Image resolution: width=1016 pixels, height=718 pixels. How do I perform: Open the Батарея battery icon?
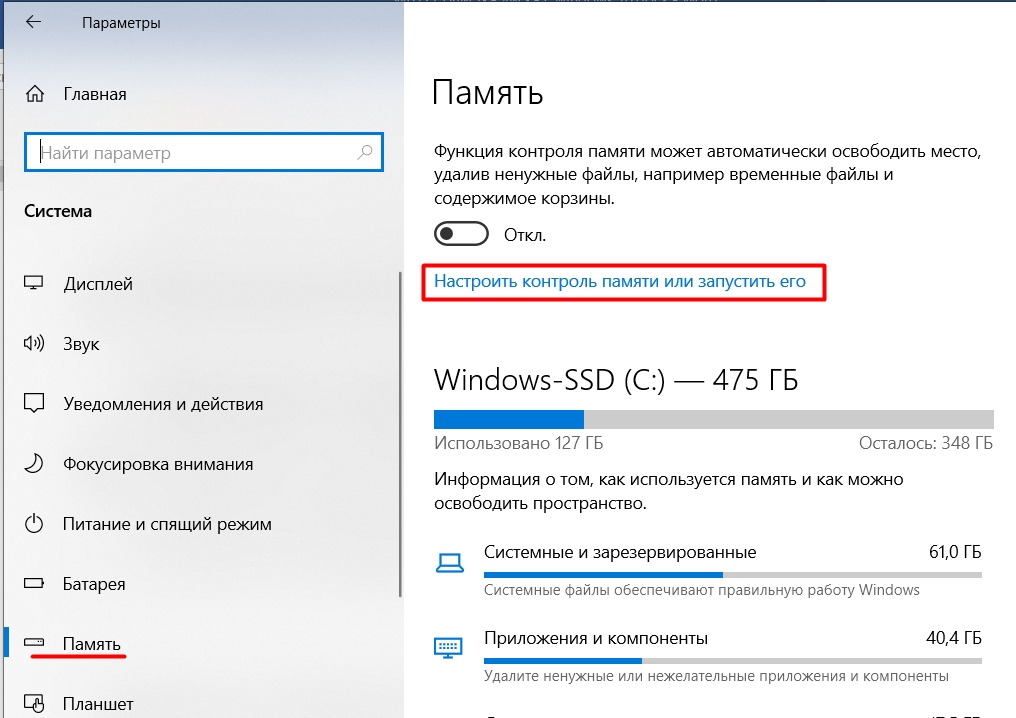point(34,583)
